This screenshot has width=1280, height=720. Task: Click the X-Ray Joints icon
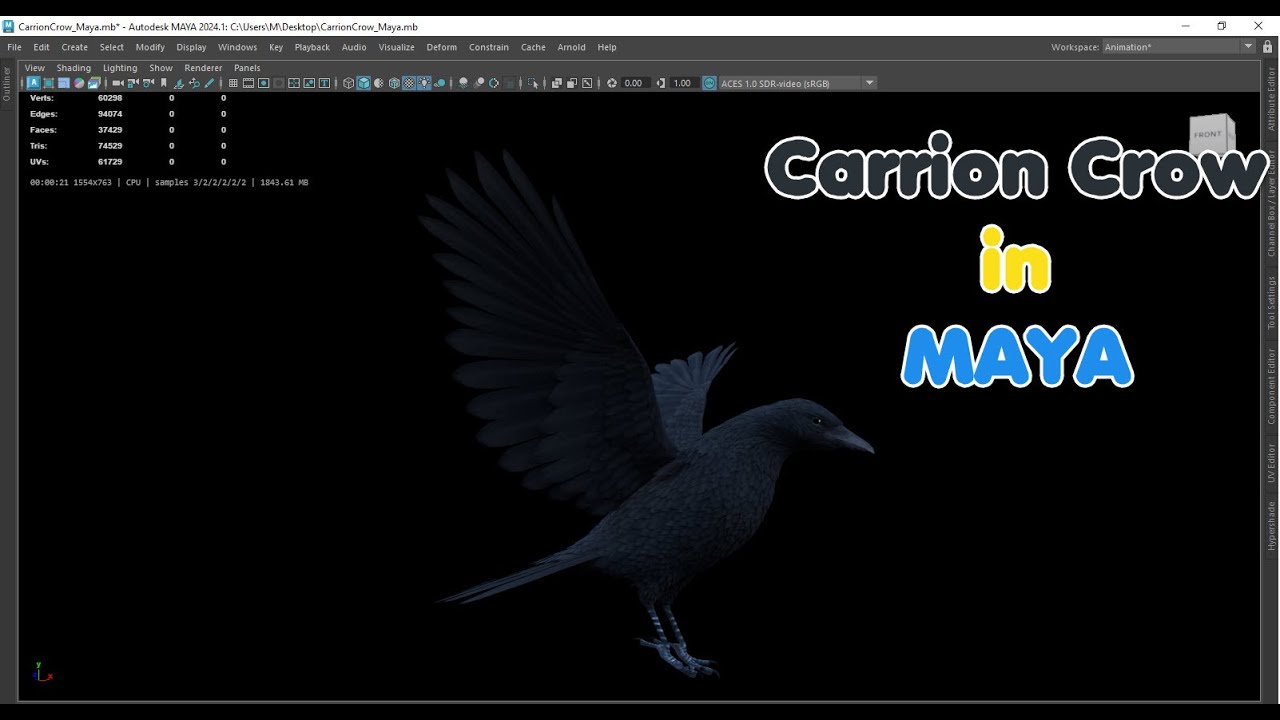click(x=587, y=83)
